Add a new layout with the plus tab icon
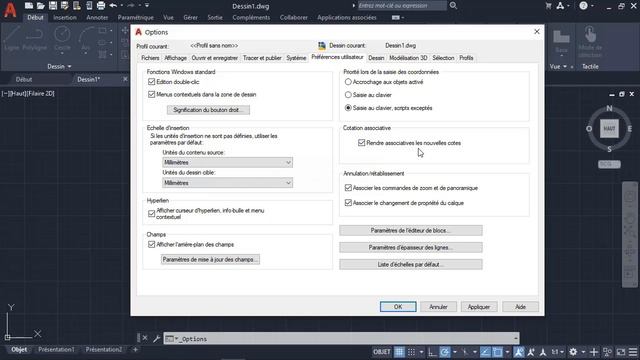The width and height of the screenshot is (640, 360). coord(135,349)
